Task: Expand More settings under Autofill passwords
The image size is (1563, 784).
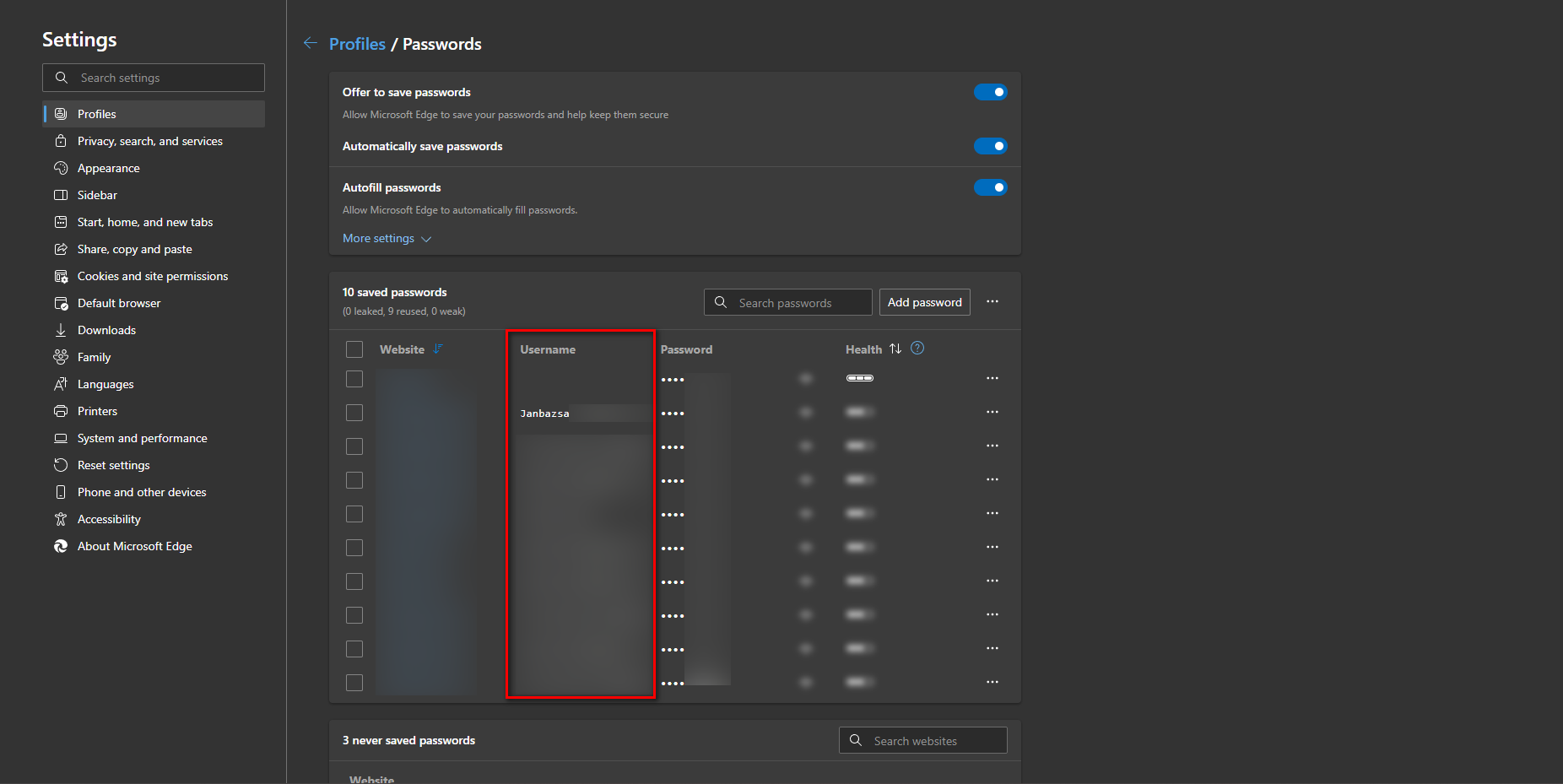Action: click(x=387, y=239)
